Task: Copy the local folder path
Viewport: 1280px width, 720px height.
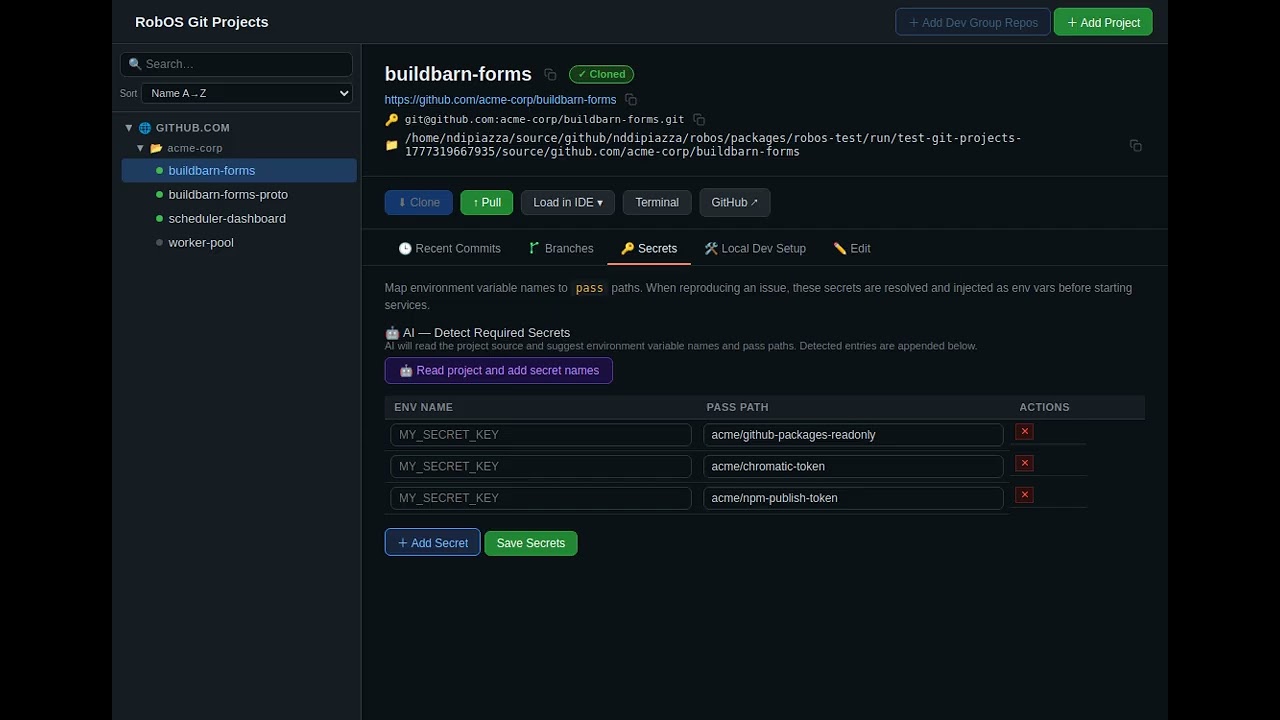Action: click(x=1136, y=146)
